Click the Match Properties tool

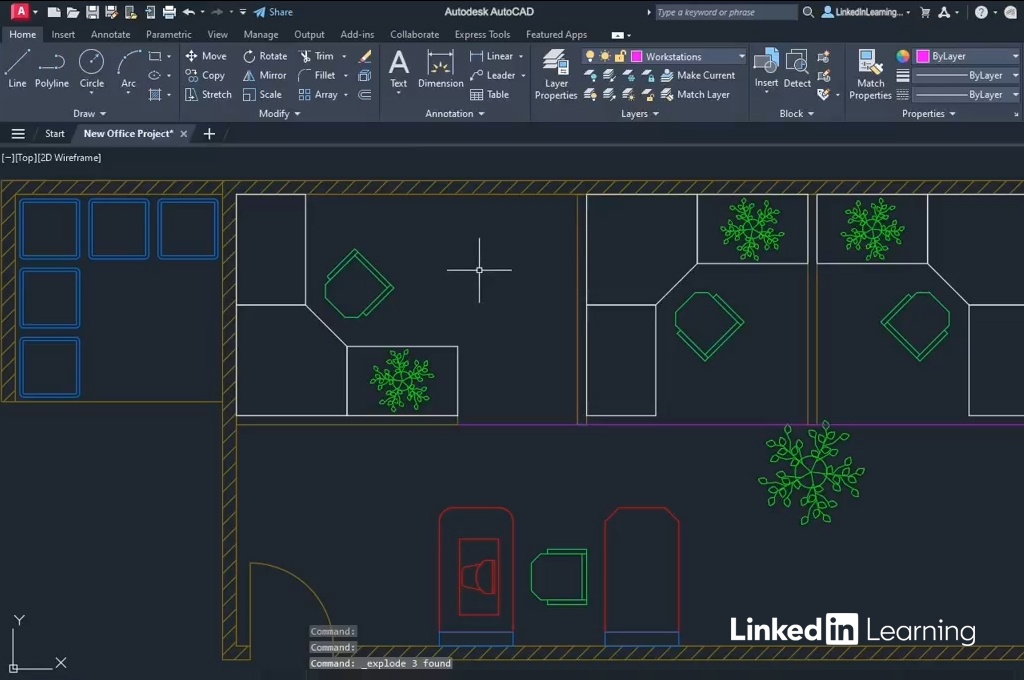(x=870, y=74)
